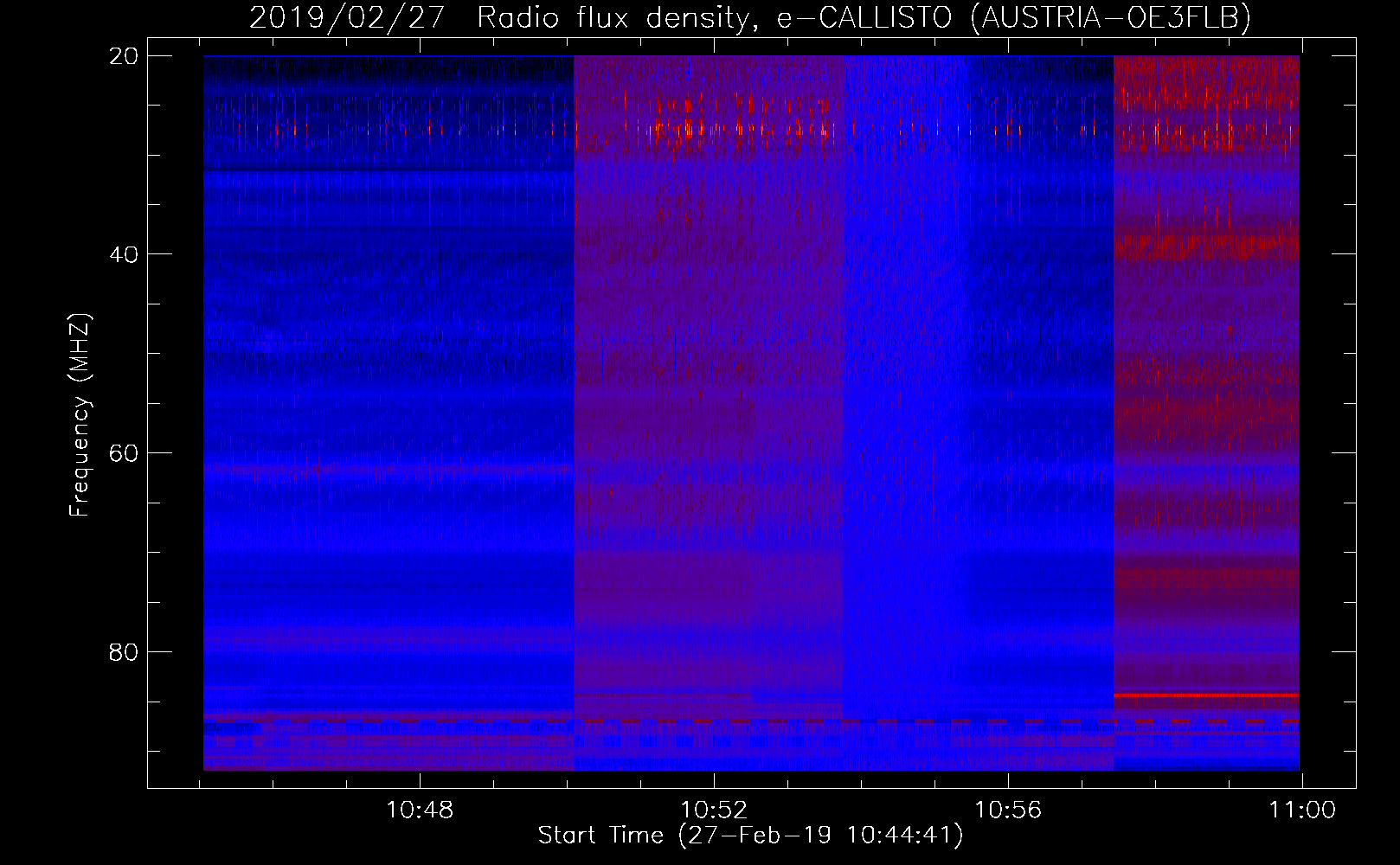Click the 11:00 time tick label
1400x865 pixels.
1302,811
